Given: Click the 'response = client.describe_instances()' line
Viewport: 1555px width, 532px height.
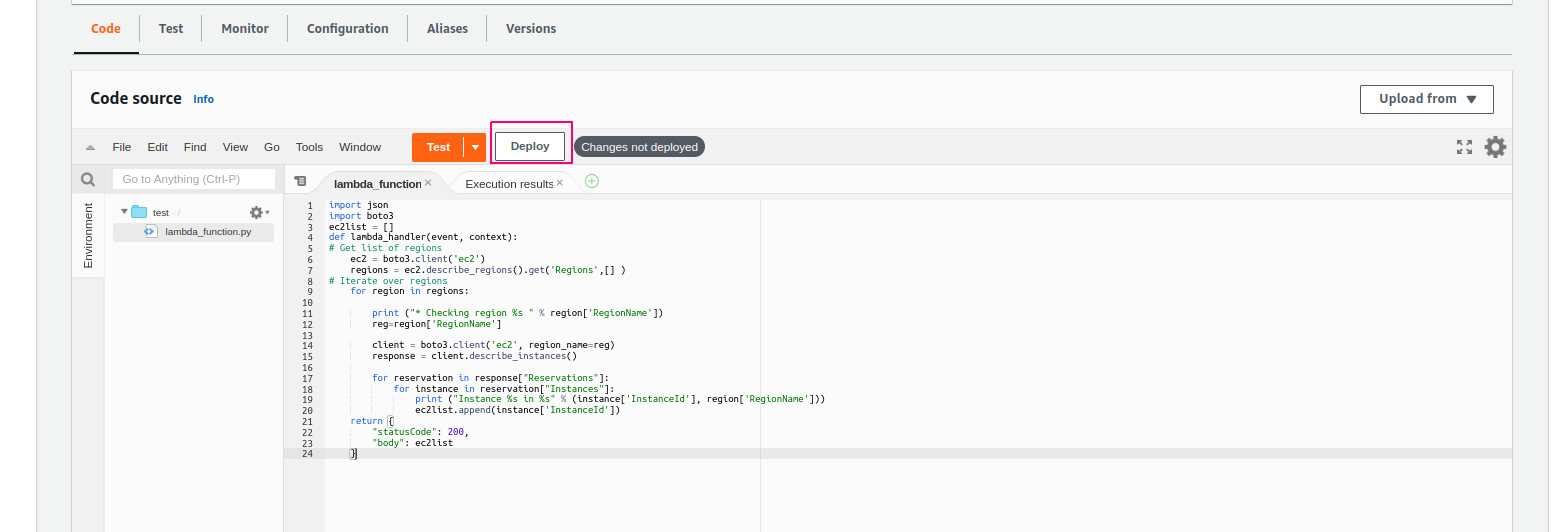Looking at the screenshot, I should tap(475, 356).
